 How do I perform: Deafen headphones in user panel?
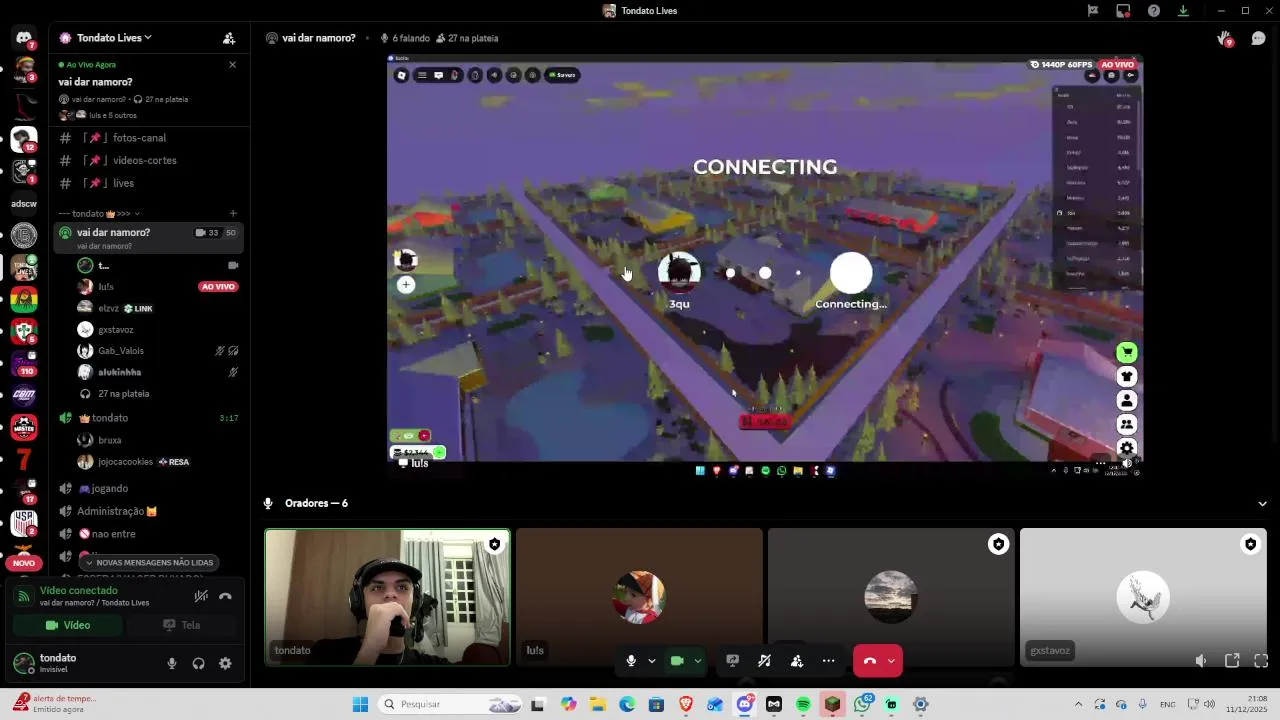[198, 664]
